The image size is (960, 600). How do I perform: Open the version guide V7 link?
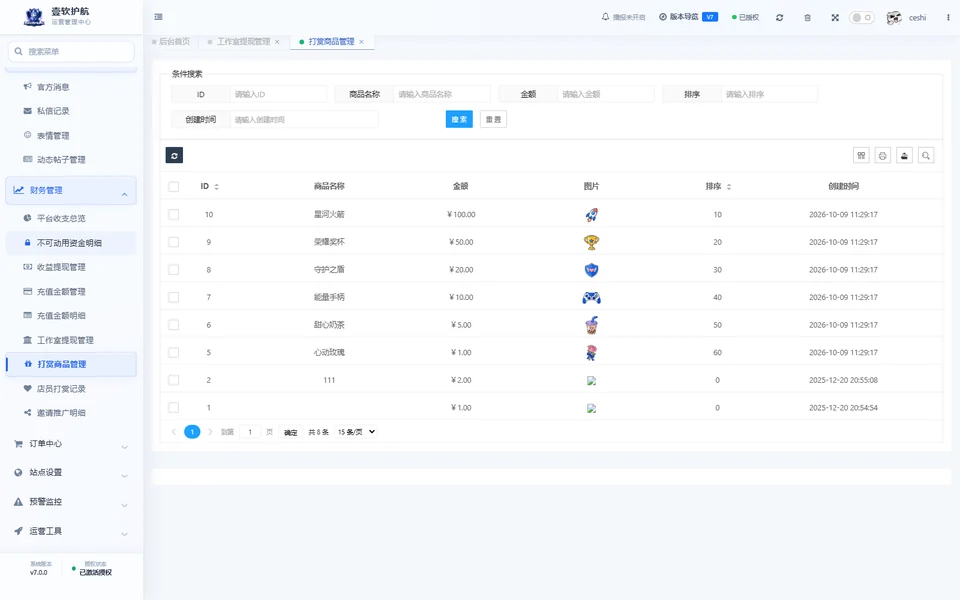click(x=688, y=17)
